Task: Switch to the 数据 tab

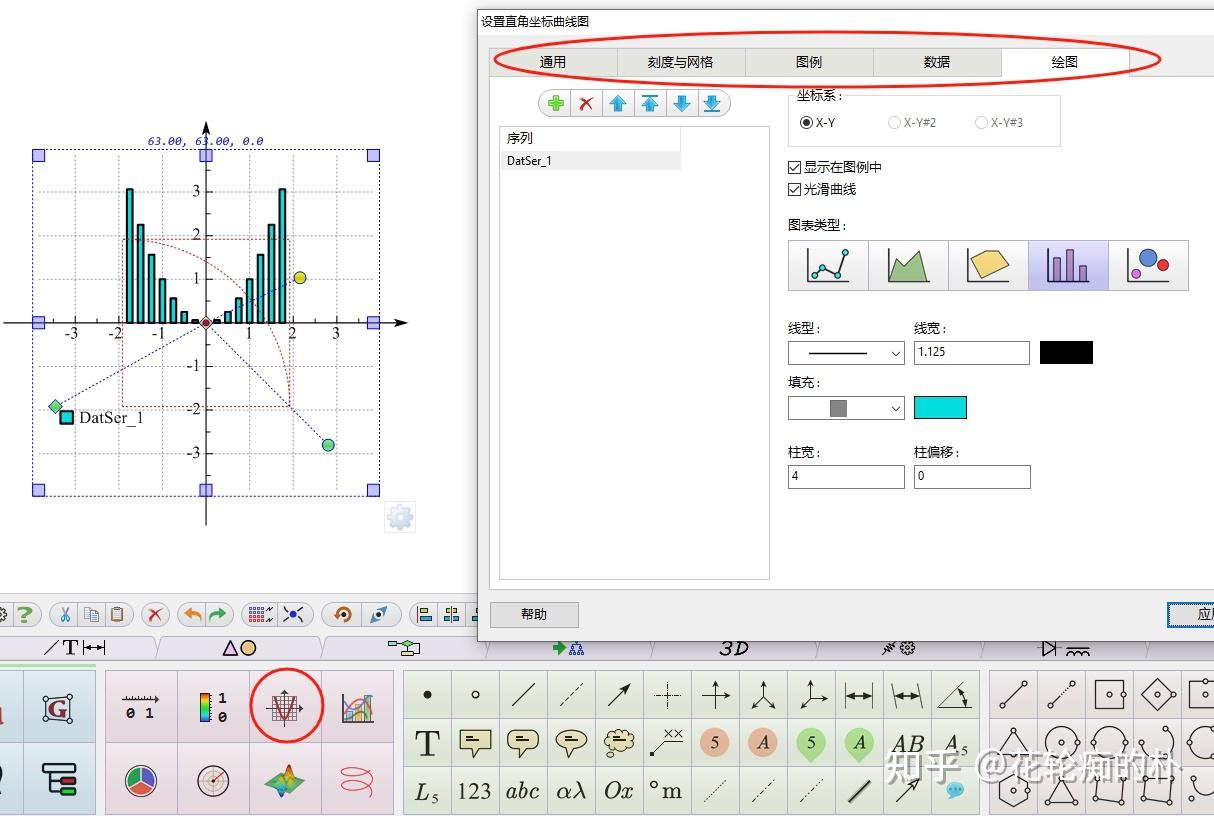Action: [x=937, y=61]
